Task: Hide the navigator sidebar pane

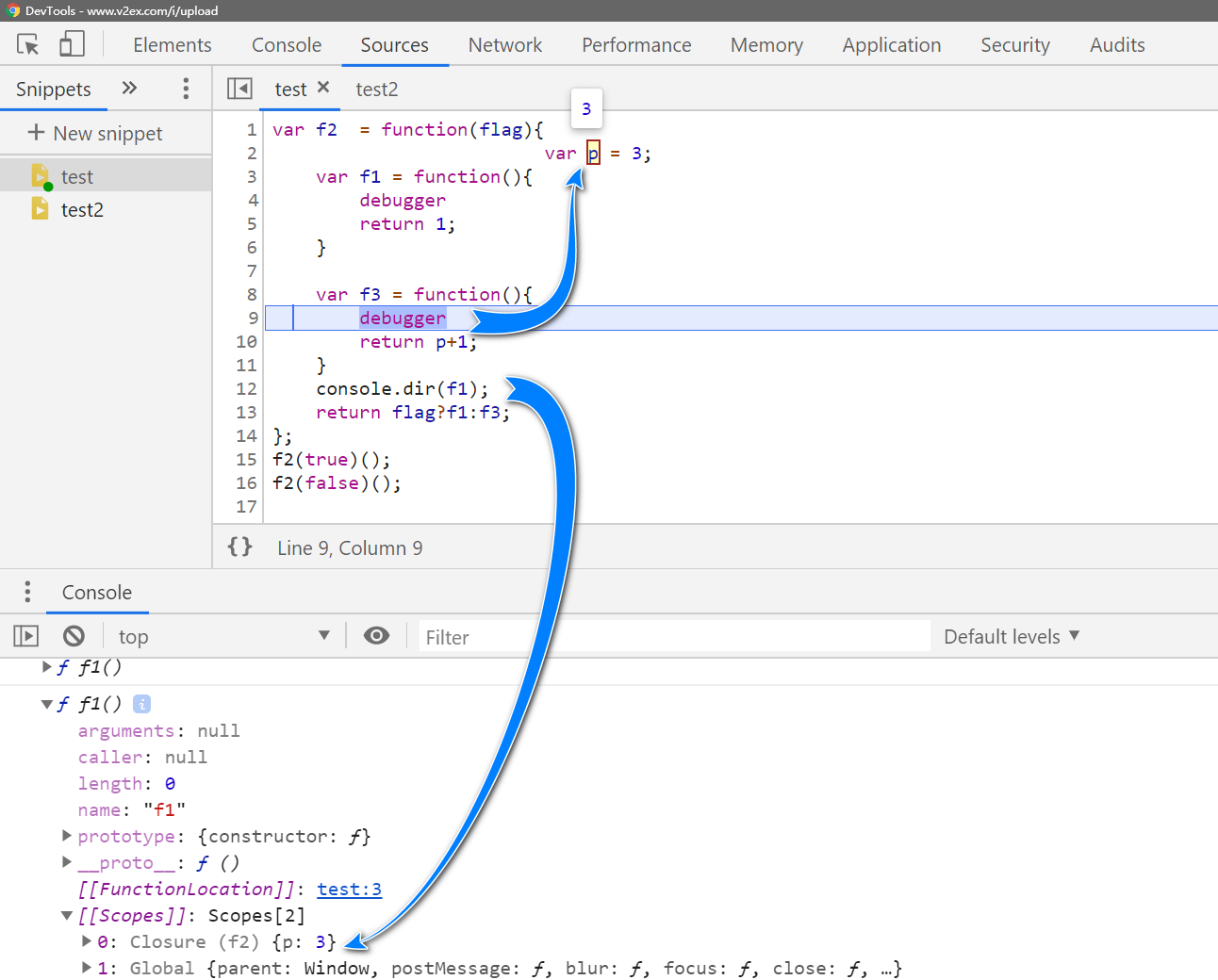Action: (x=239, y=89)
